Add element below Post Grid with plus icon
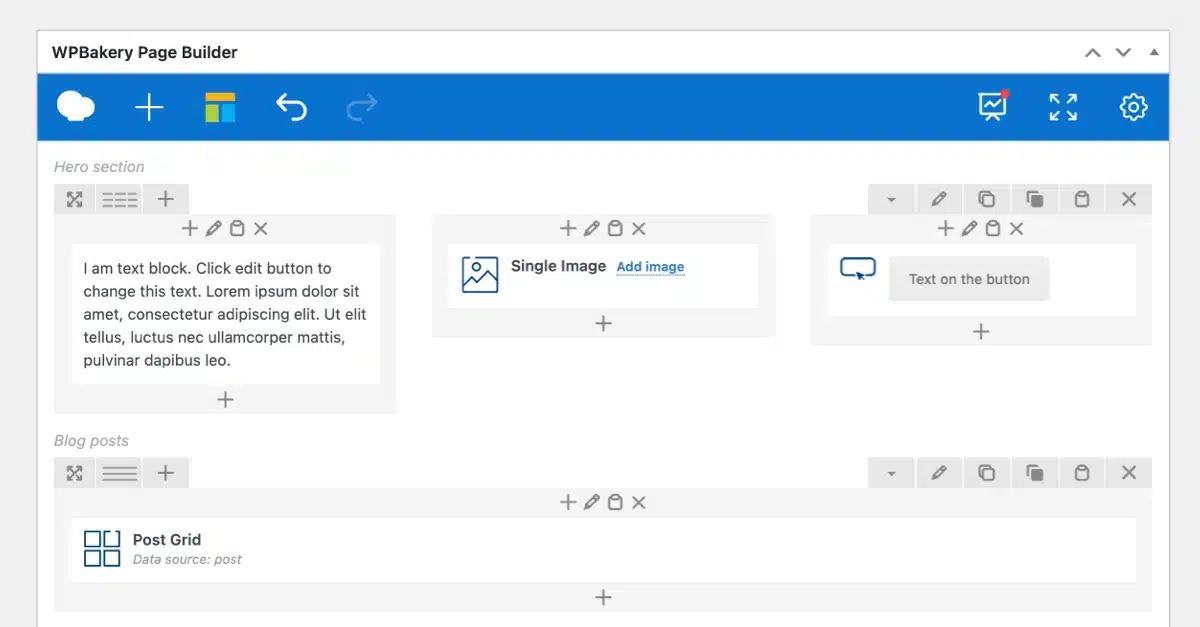The image size is (1200, 627). pyautogui.click(x=603, y=597)
